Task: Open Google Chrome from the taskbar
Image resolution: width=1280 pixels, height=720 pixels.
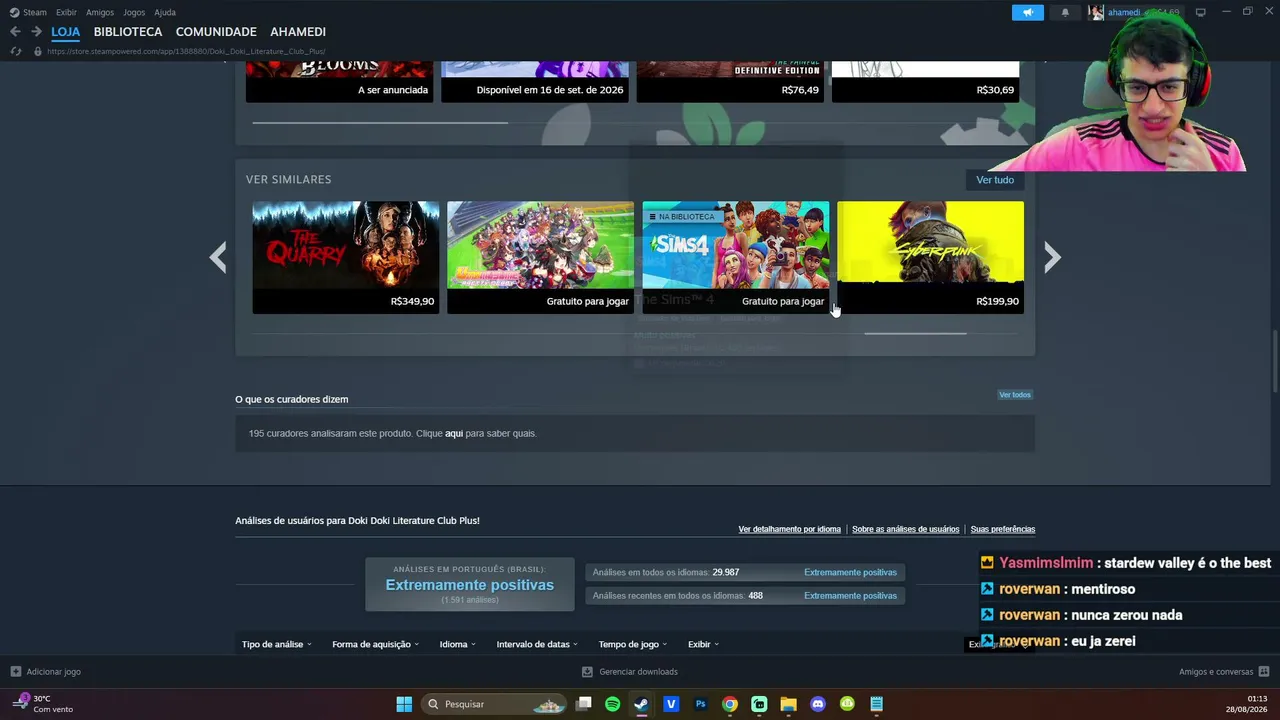Action: (730, 704)
